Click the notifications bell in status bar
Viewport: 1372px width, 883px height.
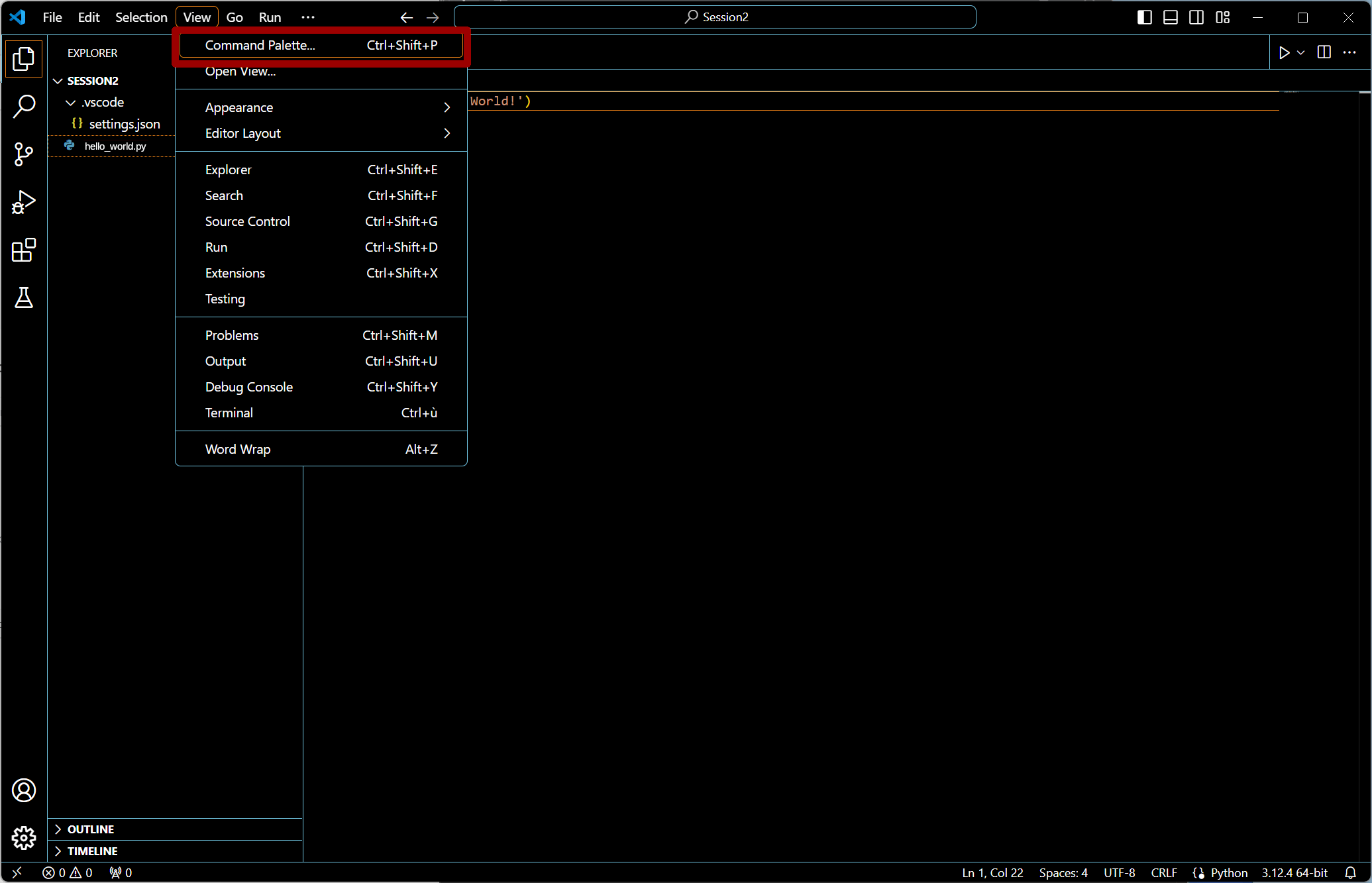tap(1350, 872)
